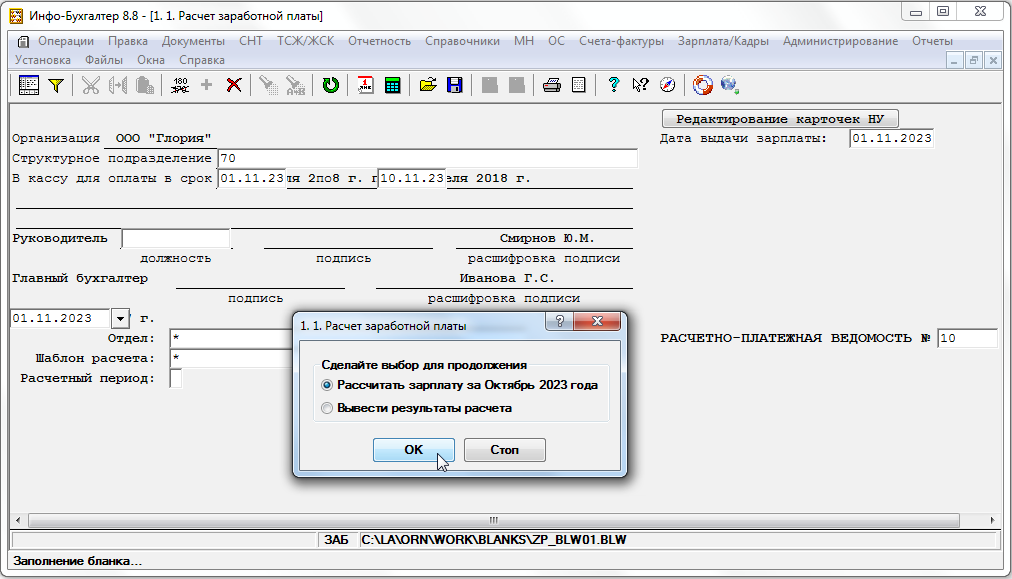Select 'Рассчитать зарплату за Октябрь 2023 года' option
1012x579 pixels.
[327, 385]
